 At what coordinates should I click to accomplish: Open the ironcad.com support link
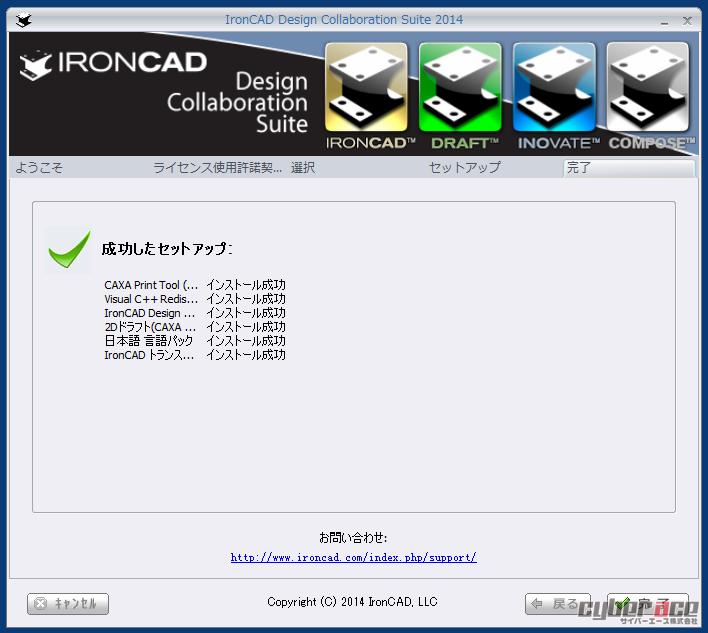click(x=354, y=558)
